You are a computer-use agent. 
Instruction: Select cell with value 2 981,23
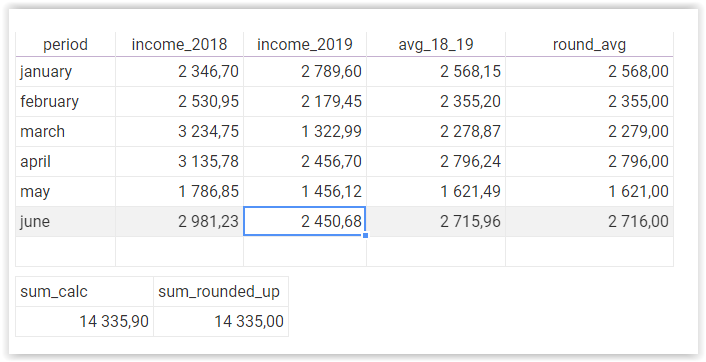click(x=179, y=222)
